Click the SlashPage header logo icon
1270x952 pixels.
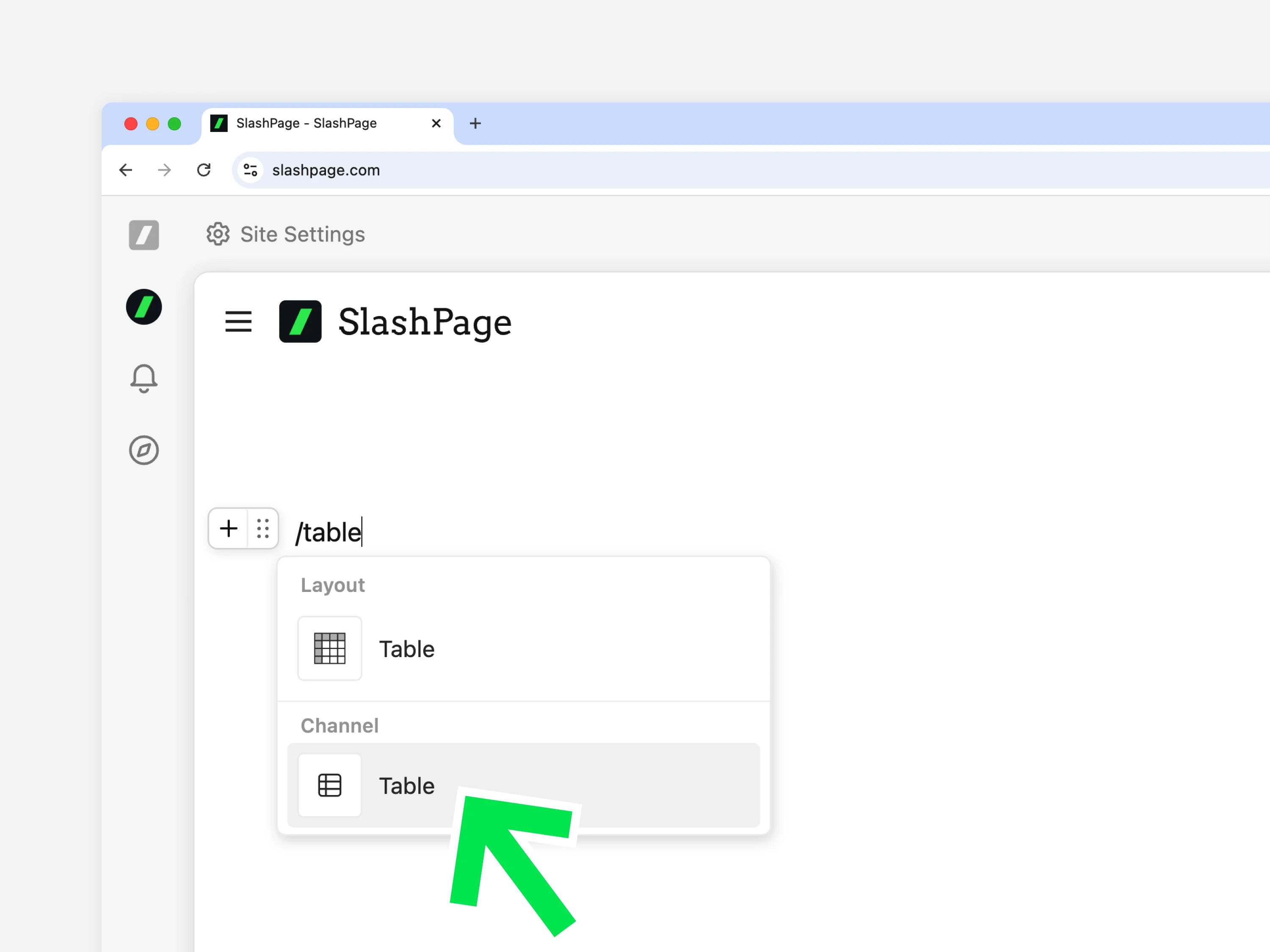tap(300, 321)
